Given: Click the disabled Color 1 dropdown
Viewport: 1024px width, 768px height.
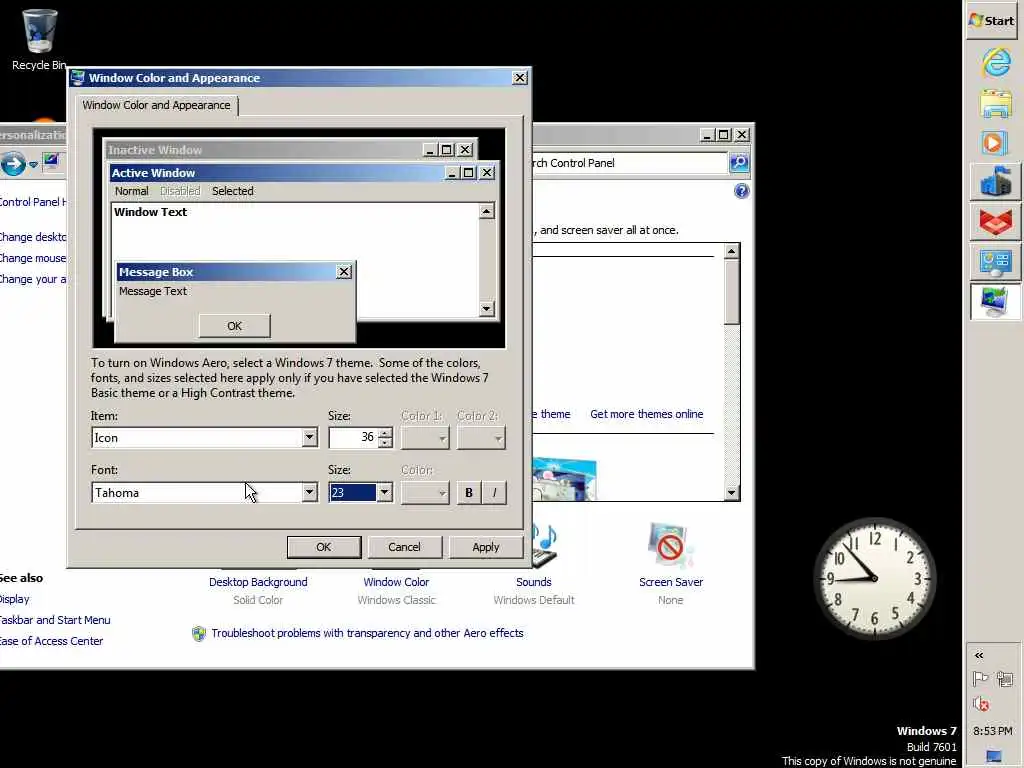Looking at the screenshot, I should coord(425,438).
